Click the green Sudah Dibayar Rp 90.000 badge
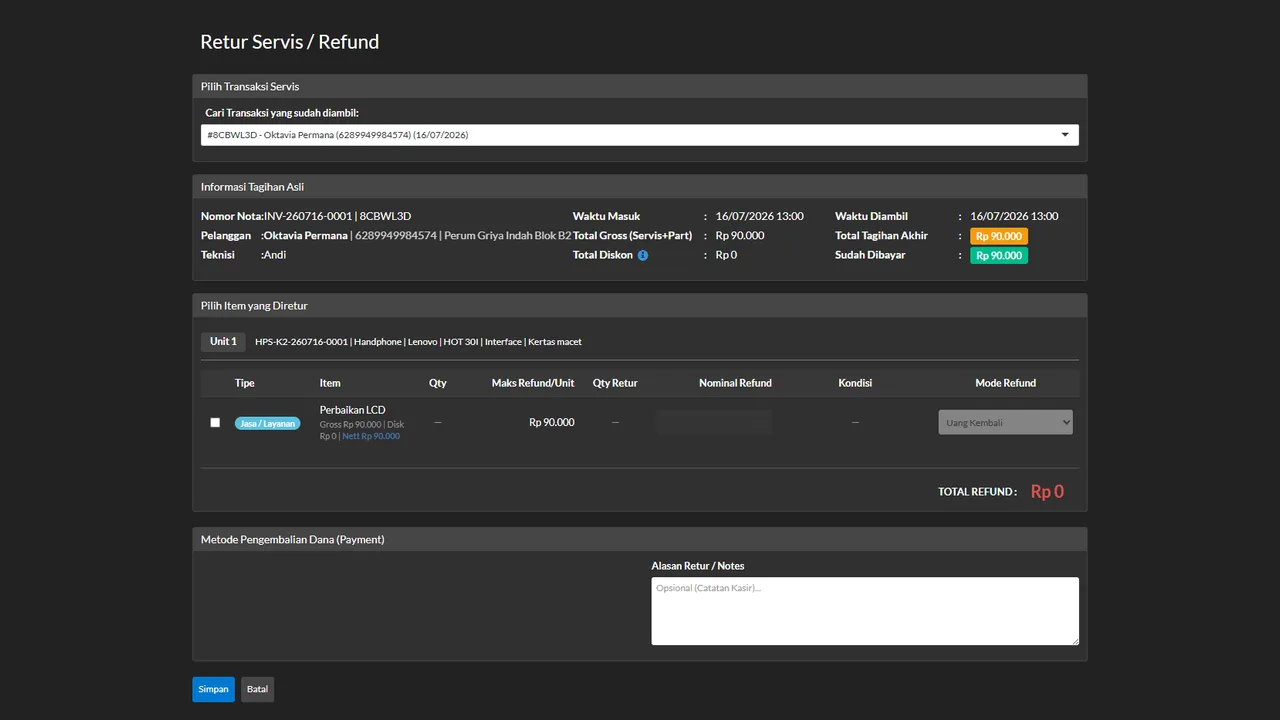This screenshot has height=720, width=1280. pos(999,255)
